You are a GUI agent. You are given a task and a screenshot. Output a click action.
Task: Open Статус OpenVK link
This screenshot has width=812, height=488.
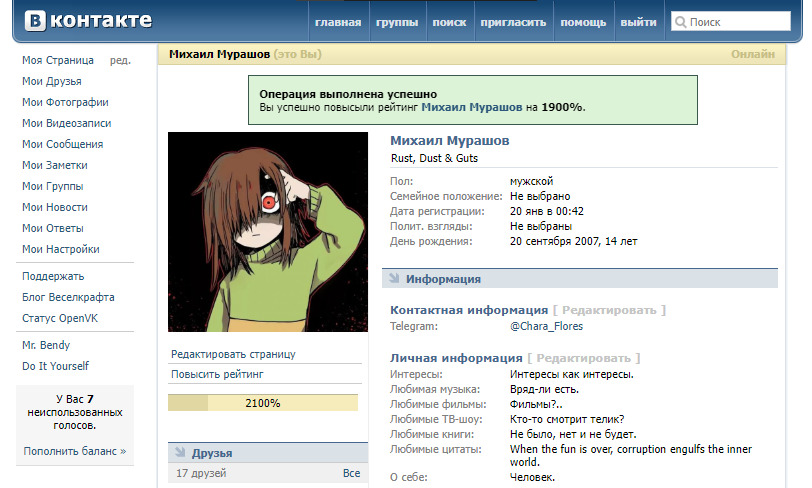pos(60,318)
